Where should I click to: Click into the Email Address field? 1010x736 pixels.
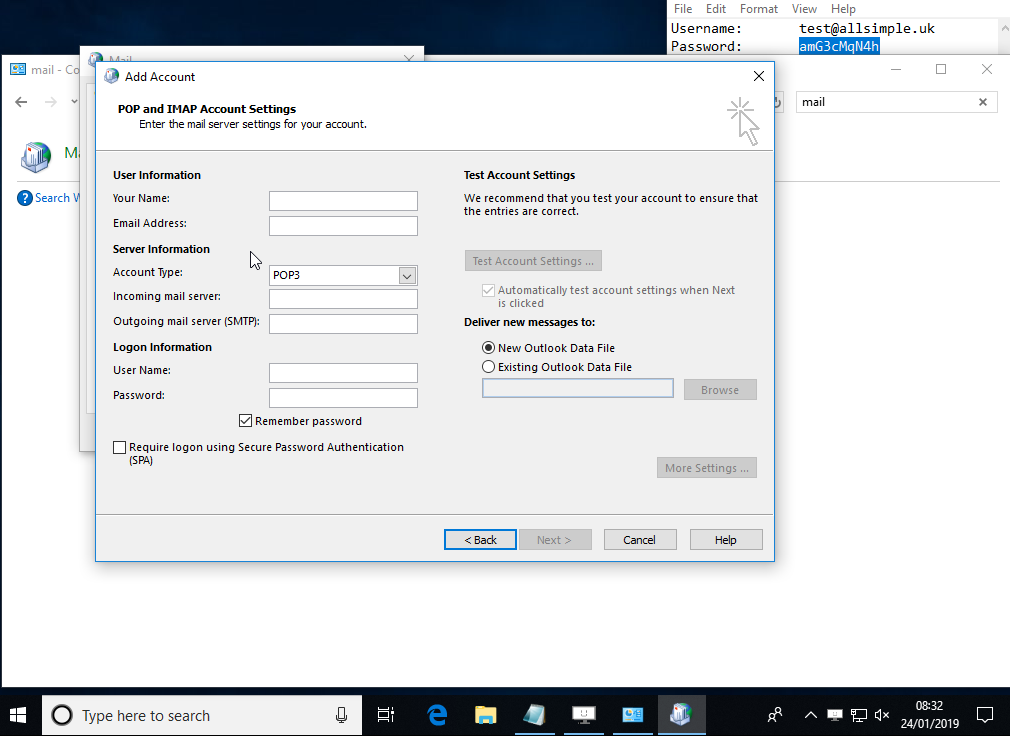tap(343, 226)
